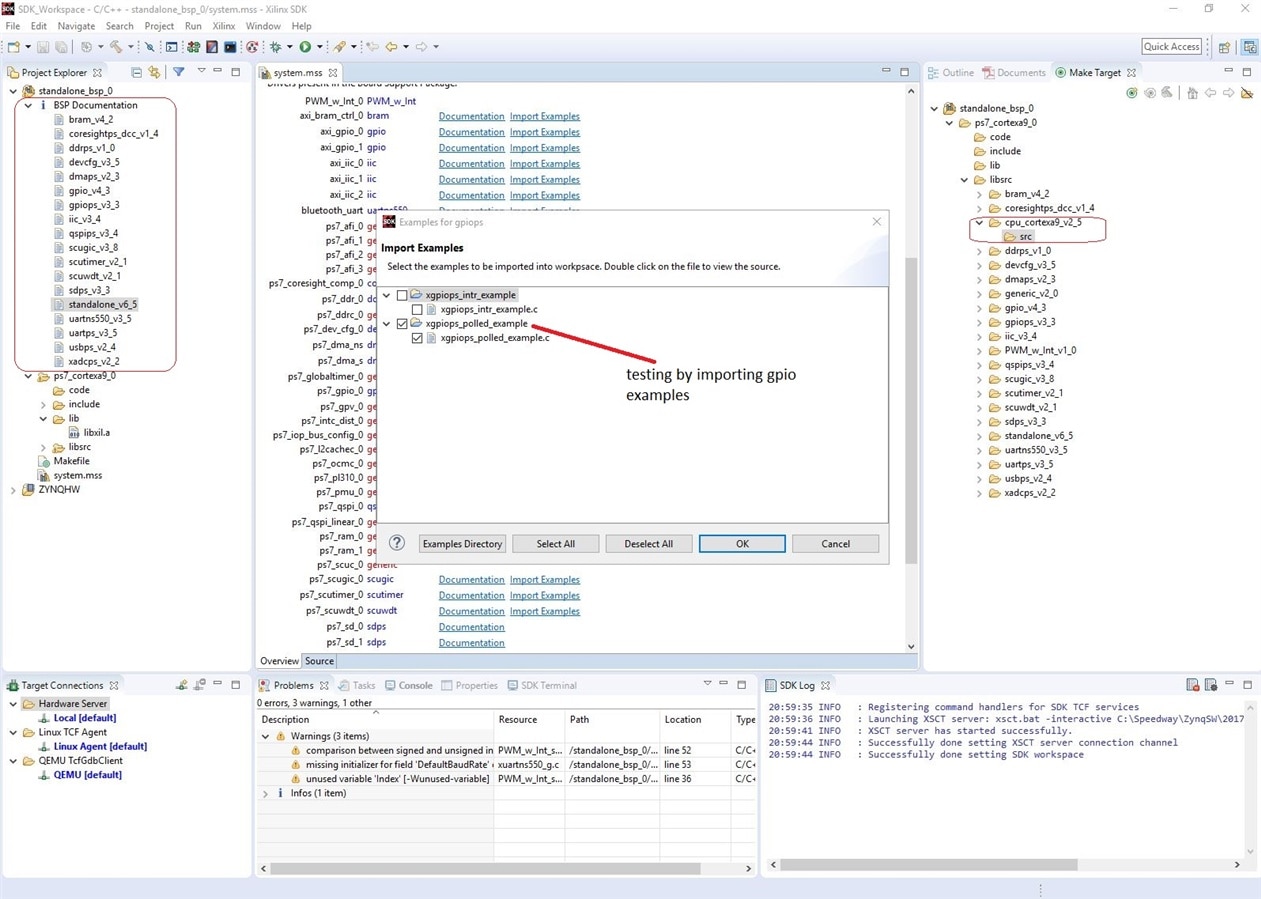This screenshot has width=1261, height=899.
Task: Click the Program FPGA toolbar icon
Action: (x=193, y=46)
